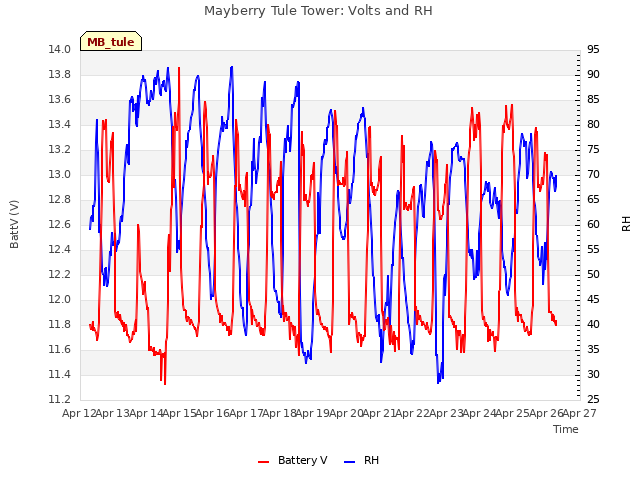Click the RH right axis label
The width and height of the screenshot is (640, 480).
tap(626, 224)
